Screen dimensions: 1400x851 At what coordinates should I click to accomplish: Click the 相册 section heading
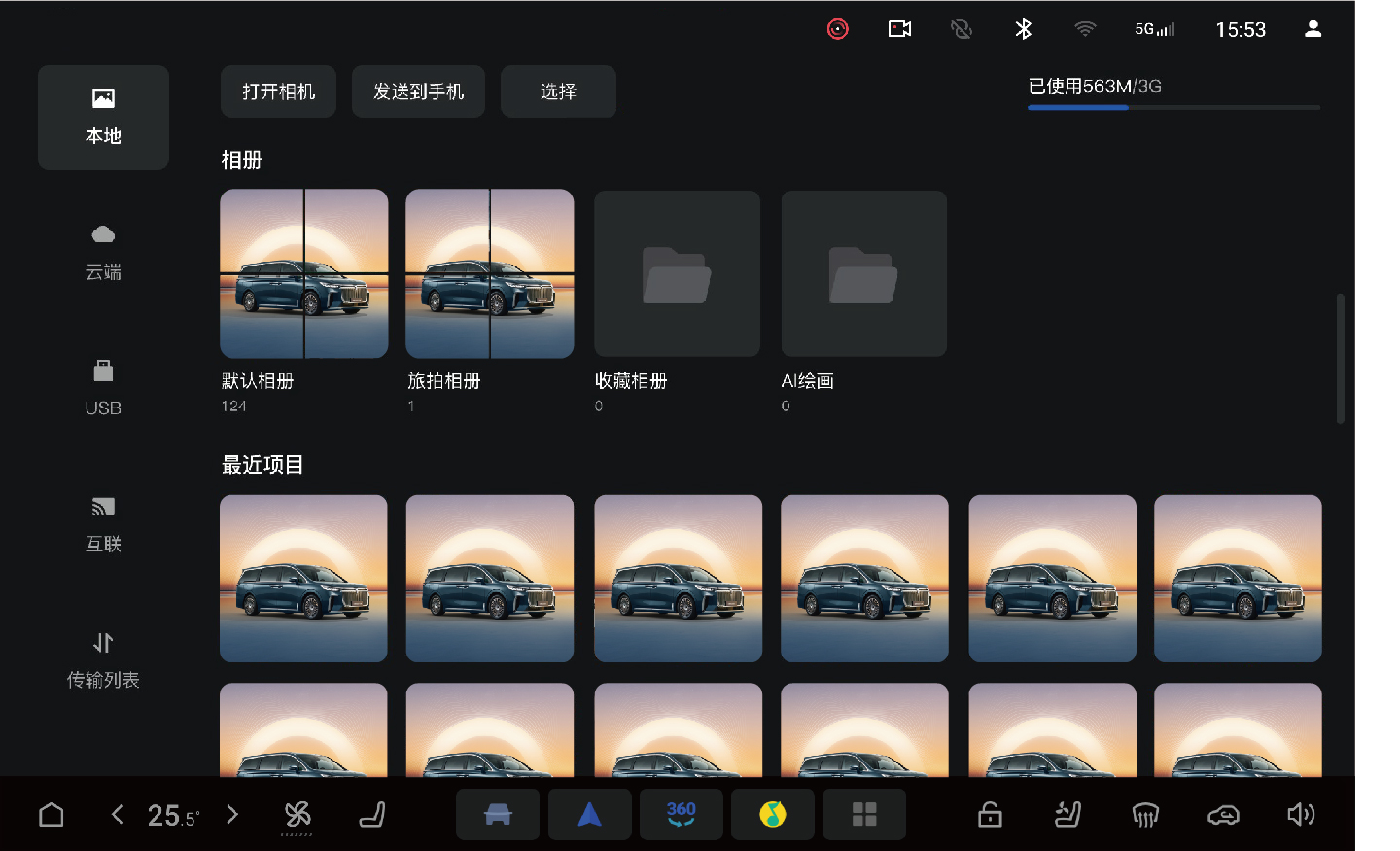click(x=242, y=160)
